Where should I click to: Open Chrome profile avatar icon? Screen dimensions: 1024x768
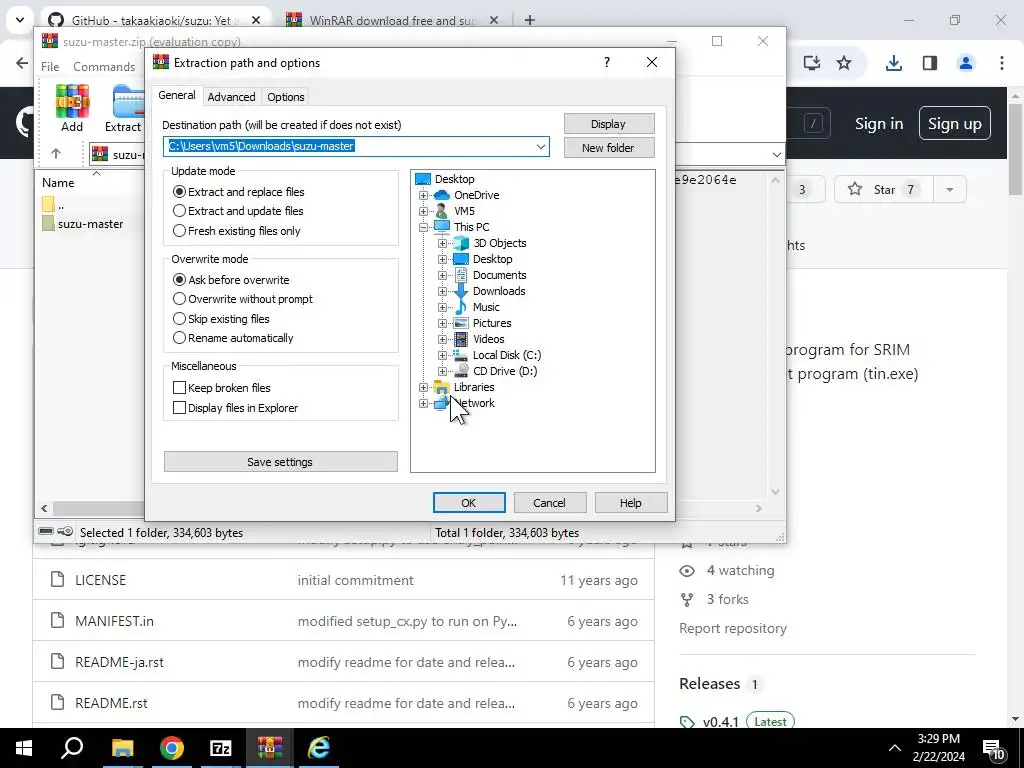click(965, 63)
